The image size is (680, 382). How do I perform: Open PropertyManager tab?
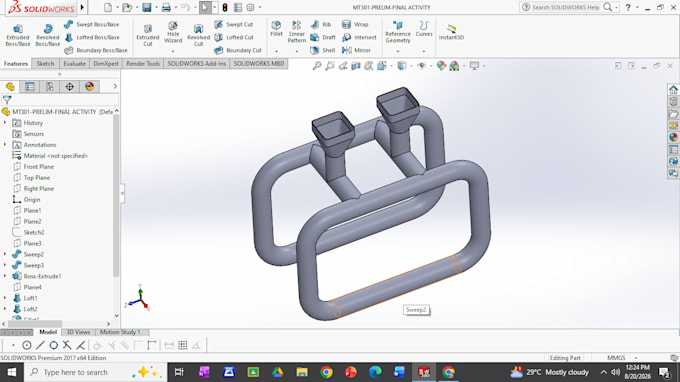point(30,87)
